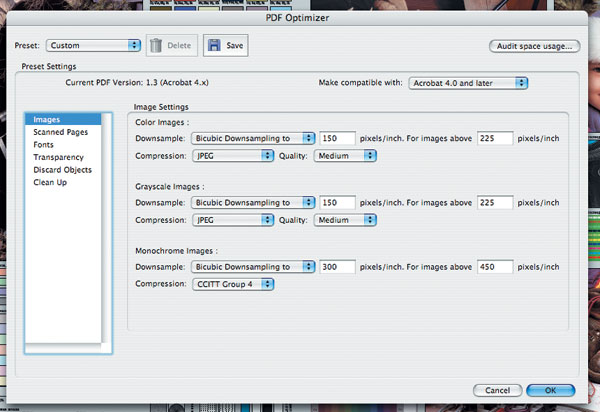The image size is (600, 412).
Task: Click the Grayscale Images heading
Action: coord(170,187)
